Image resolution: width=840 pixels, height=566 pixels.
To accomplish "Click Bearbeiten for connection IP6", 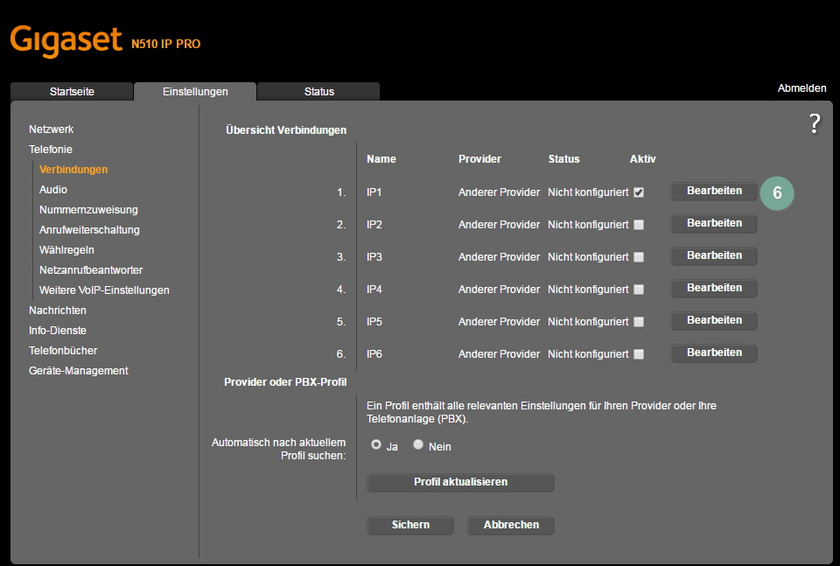I will tap(714, 353).
